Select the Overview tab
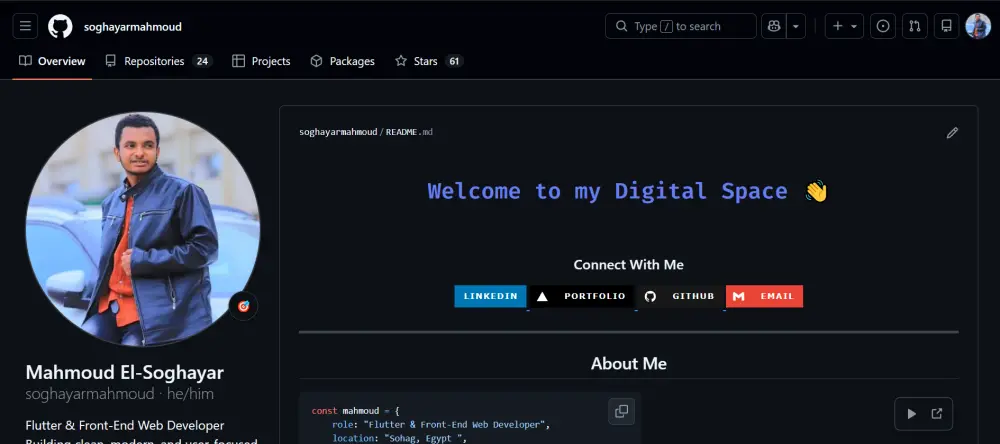1000x444 pixels. [x=52, y=61]
